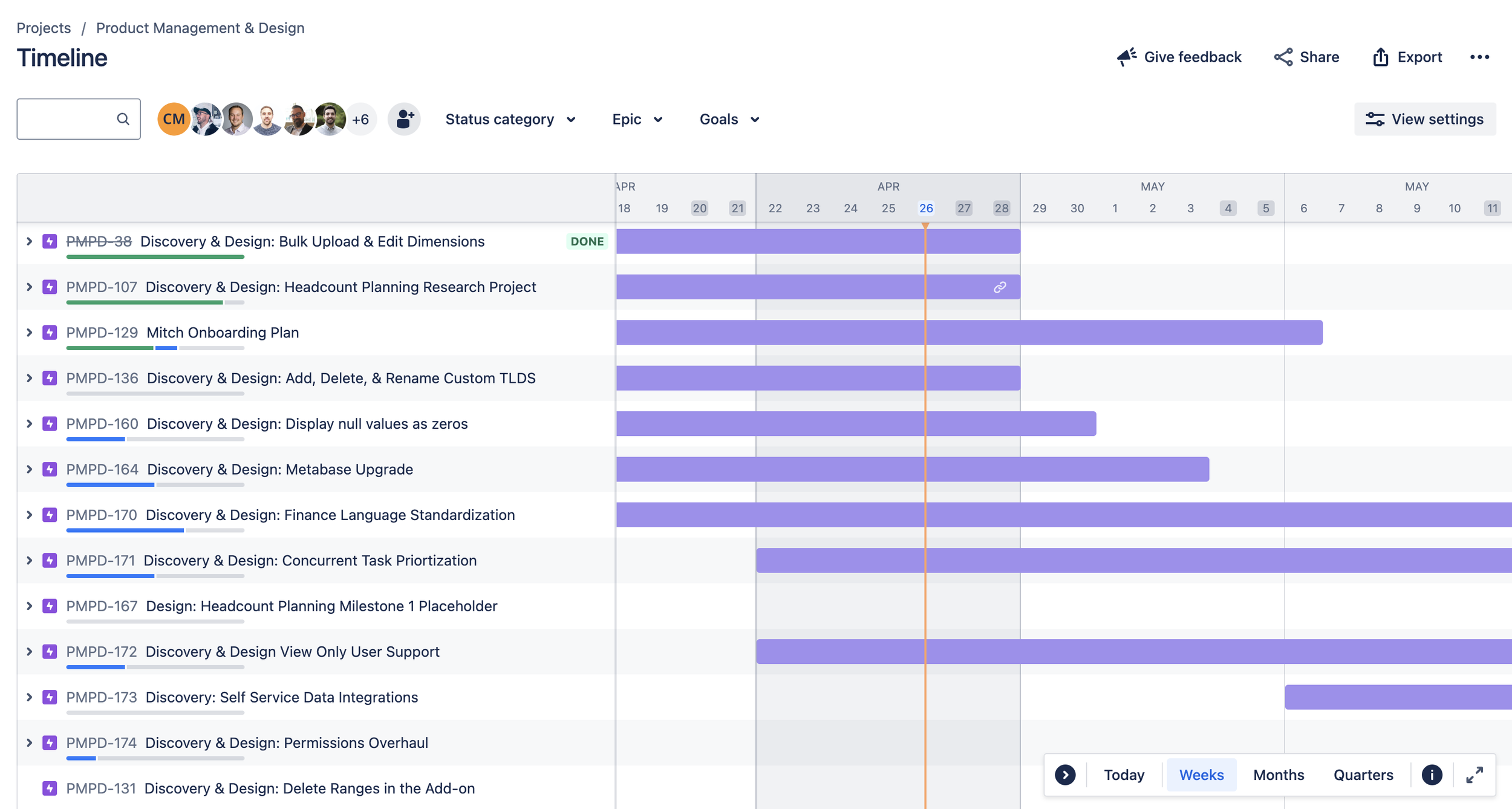The width and height of the screenshot is (1512, 809).
Task: Share the timeline
Action: point(1307,57)
